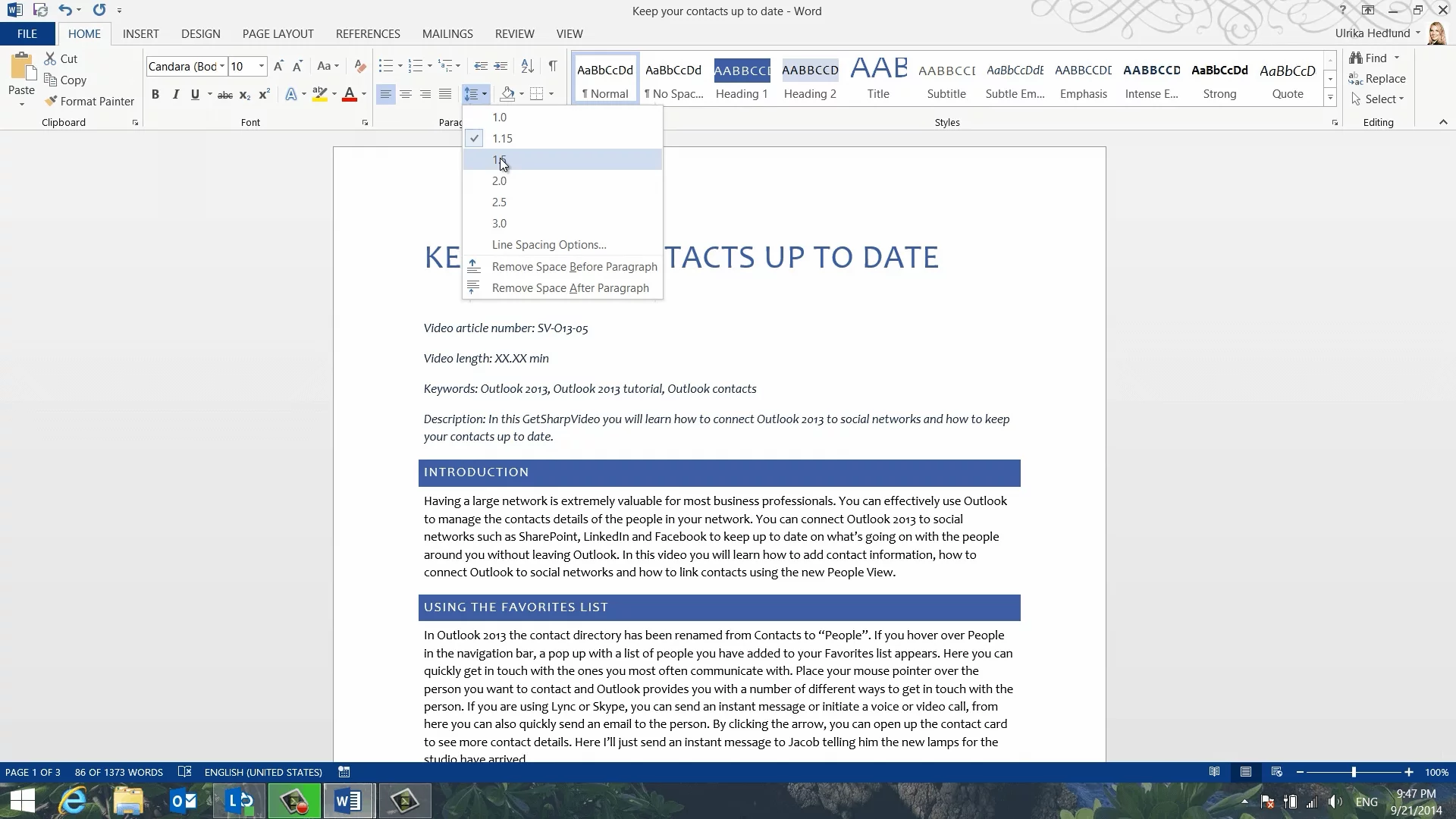Viewport: 1456px width, 819px height.
Task: Expand the Styles gallery More arrow
Action: point(1330,97)
